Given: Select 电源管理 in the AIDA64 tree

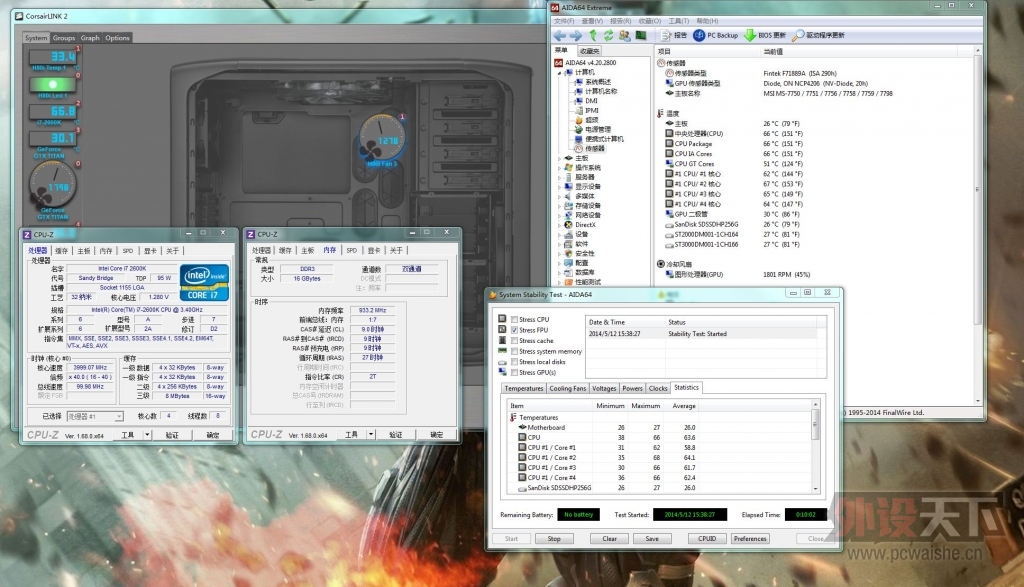Looking at the screenshot, I should (593, 129).
